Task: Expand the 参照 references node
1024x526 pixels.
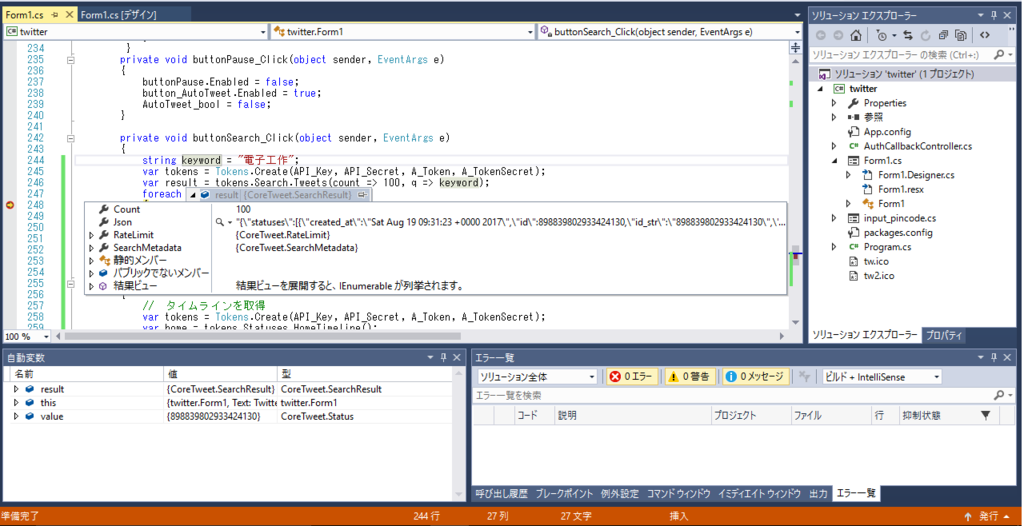Action: pos(834,118)
